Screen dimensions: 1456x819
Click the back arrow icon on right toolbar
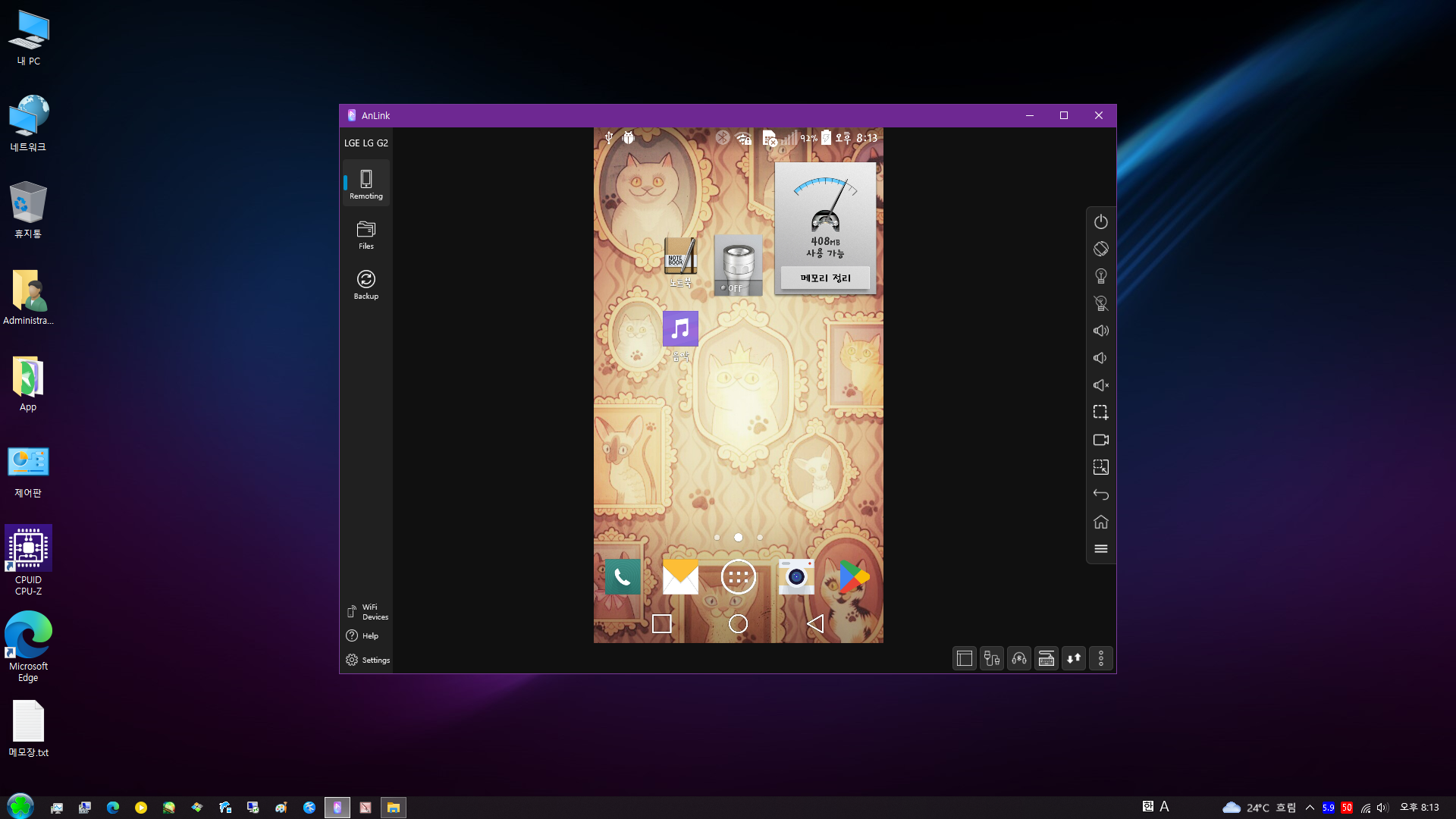coord(1100,494)
